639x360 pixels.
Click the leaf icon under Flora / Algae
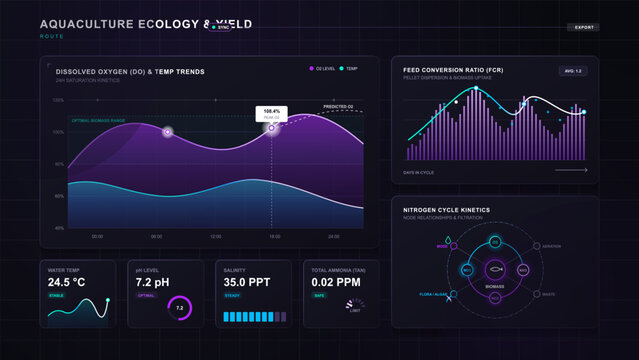click(449, 299)
